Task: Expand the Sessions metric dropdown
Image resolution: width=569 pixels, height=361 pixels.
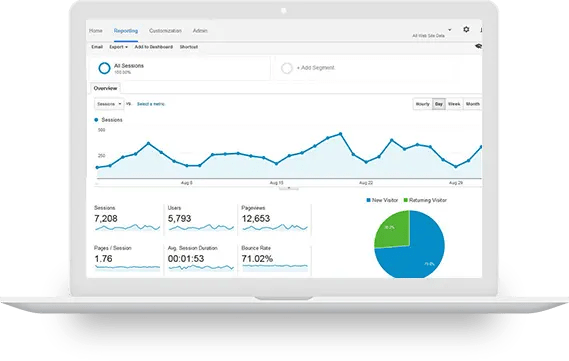Action: 109,104
